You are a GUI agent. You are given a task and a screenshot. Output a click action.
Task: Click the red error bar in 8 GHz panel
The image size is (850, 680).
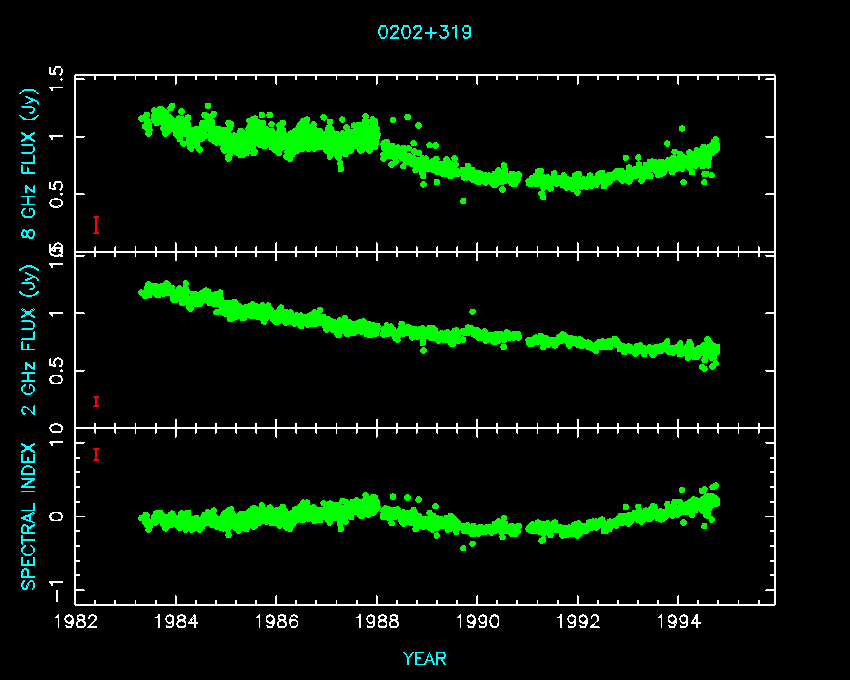(96, 225)
